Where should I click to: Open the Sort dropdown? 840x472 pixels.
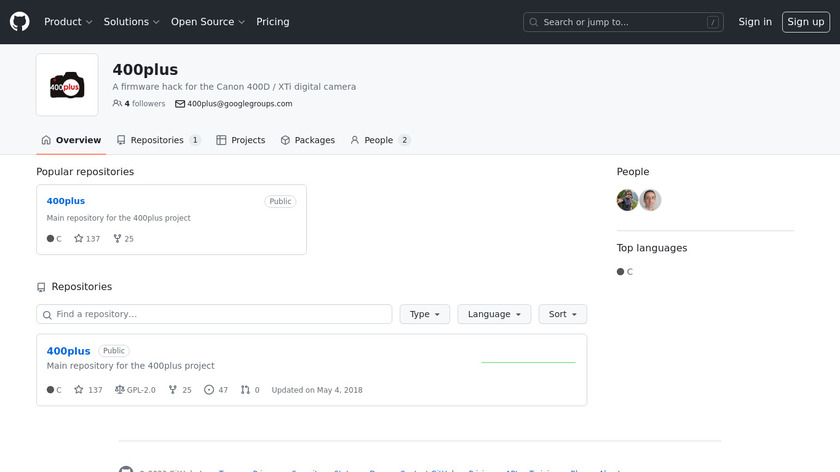(x=562, y=314)
